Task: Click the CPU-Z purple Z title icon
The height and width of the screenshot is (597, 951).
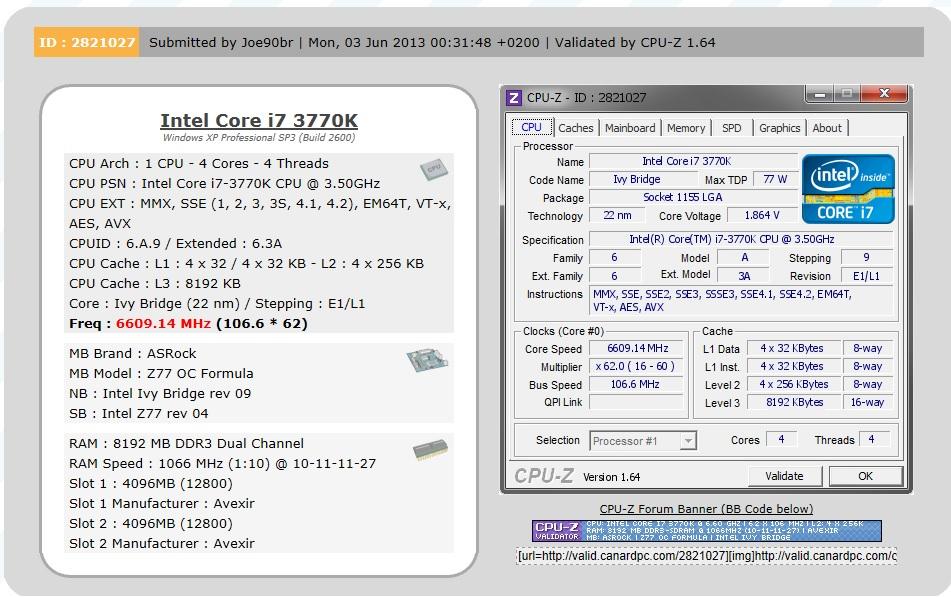Action: click(x=514, y=98)
